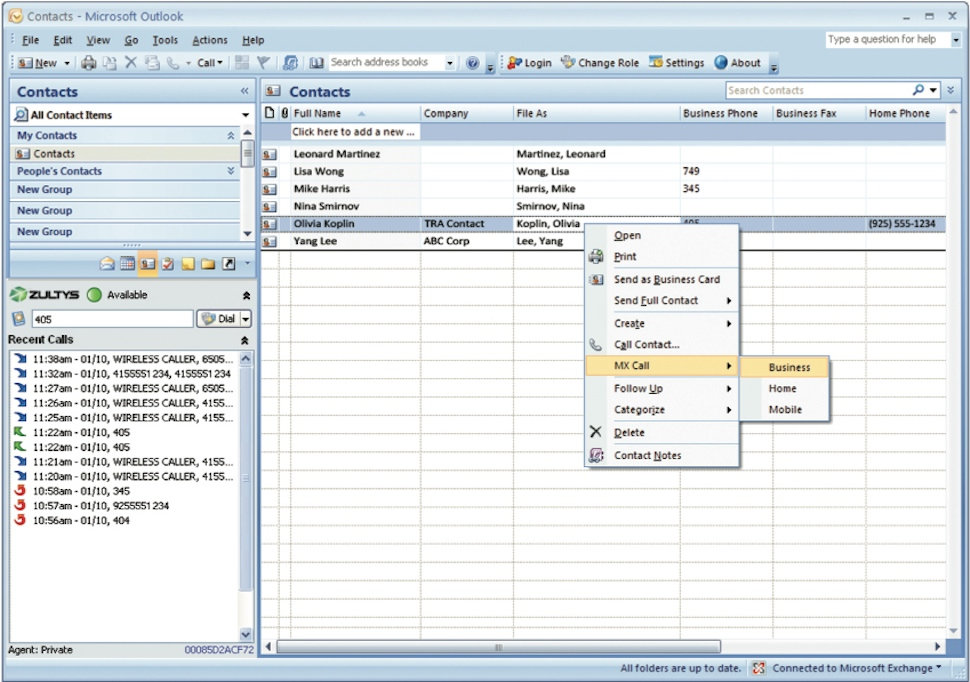Viewport: 970px width, 682px height.
Task: Open the Dial button dropdown arrow
Action: [x=246, y=319]
